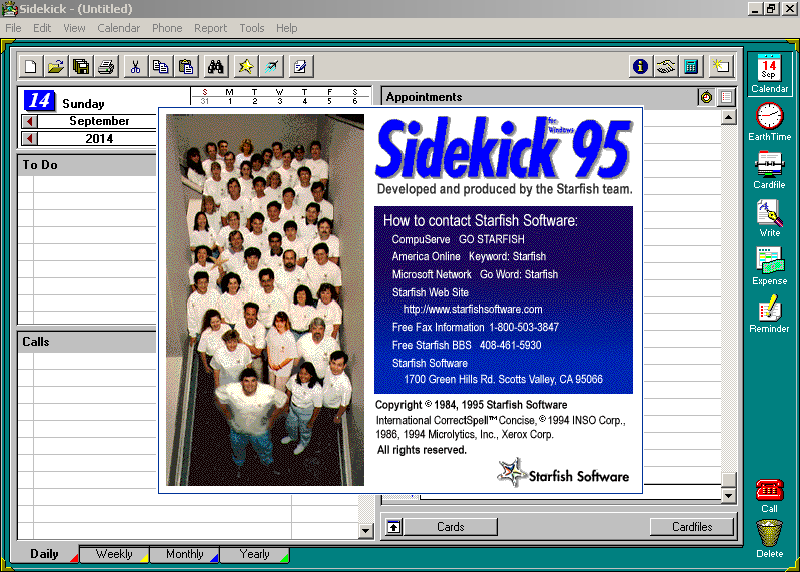
Task: Click the Cardfiles button
Action: [x=692, y=527]
